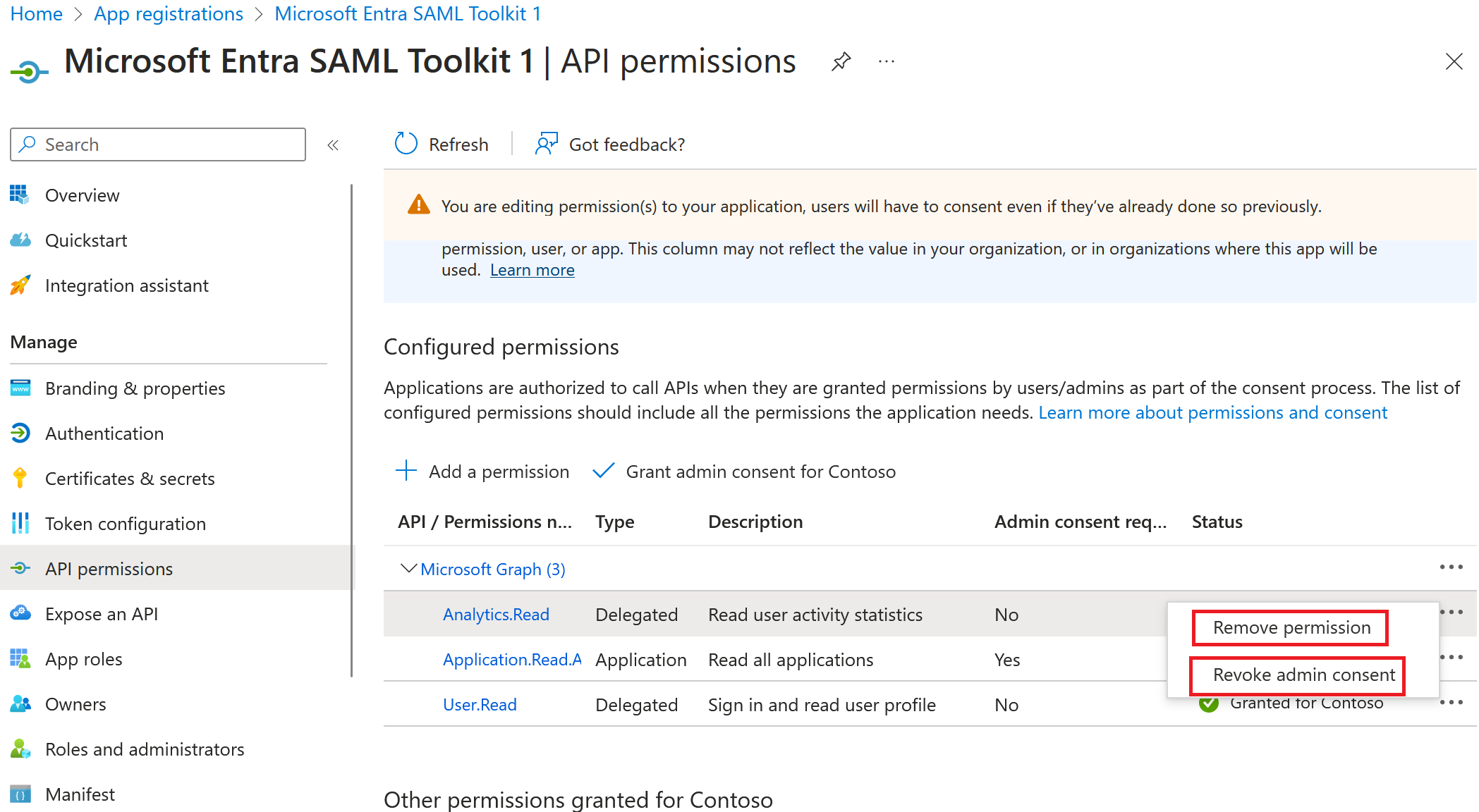Choose Remove permission from context menu
1479x812 pixels.
point(1291,628)
